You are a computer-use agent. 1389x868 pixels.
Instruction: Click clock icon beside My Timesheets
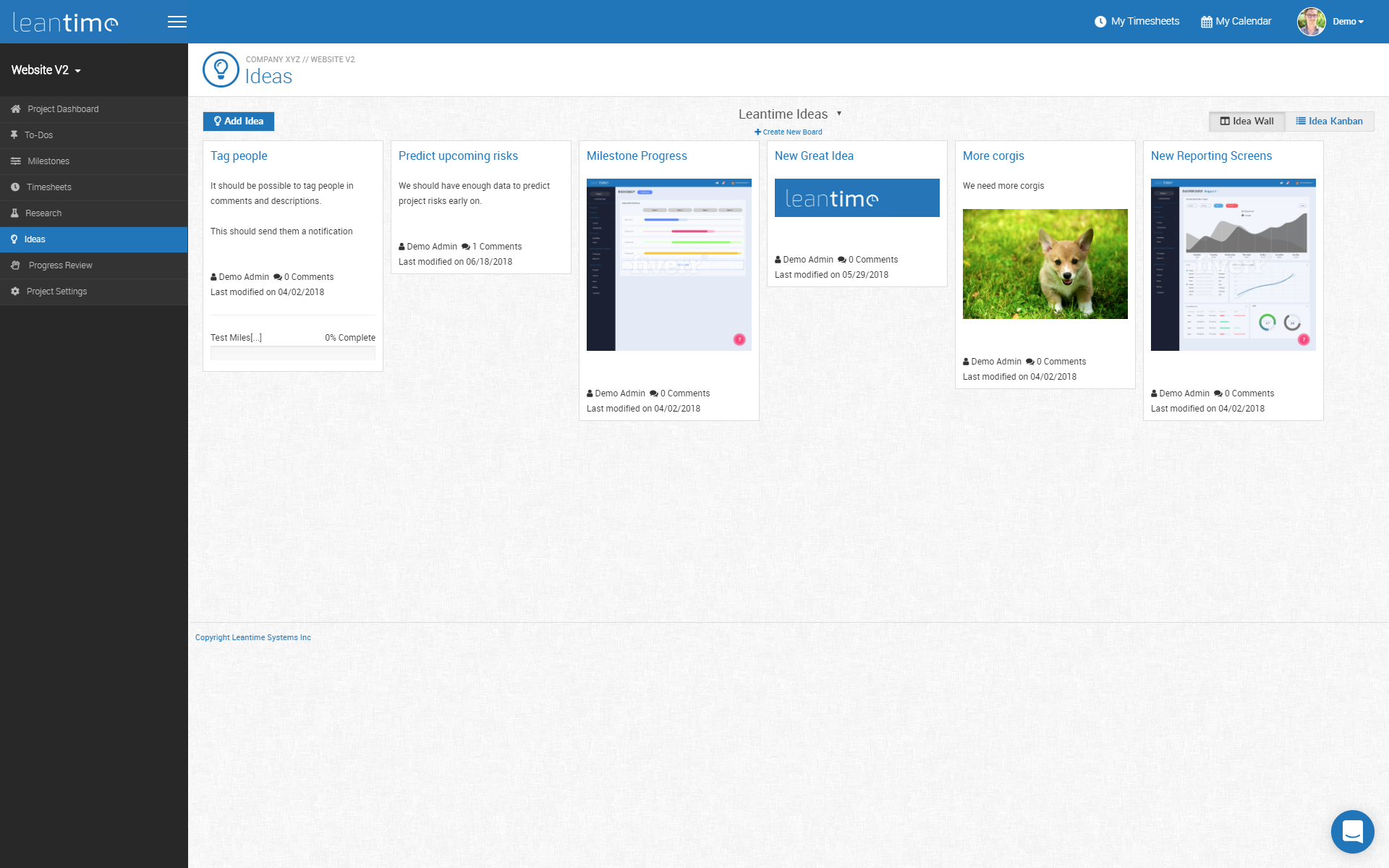point(1100,22)
